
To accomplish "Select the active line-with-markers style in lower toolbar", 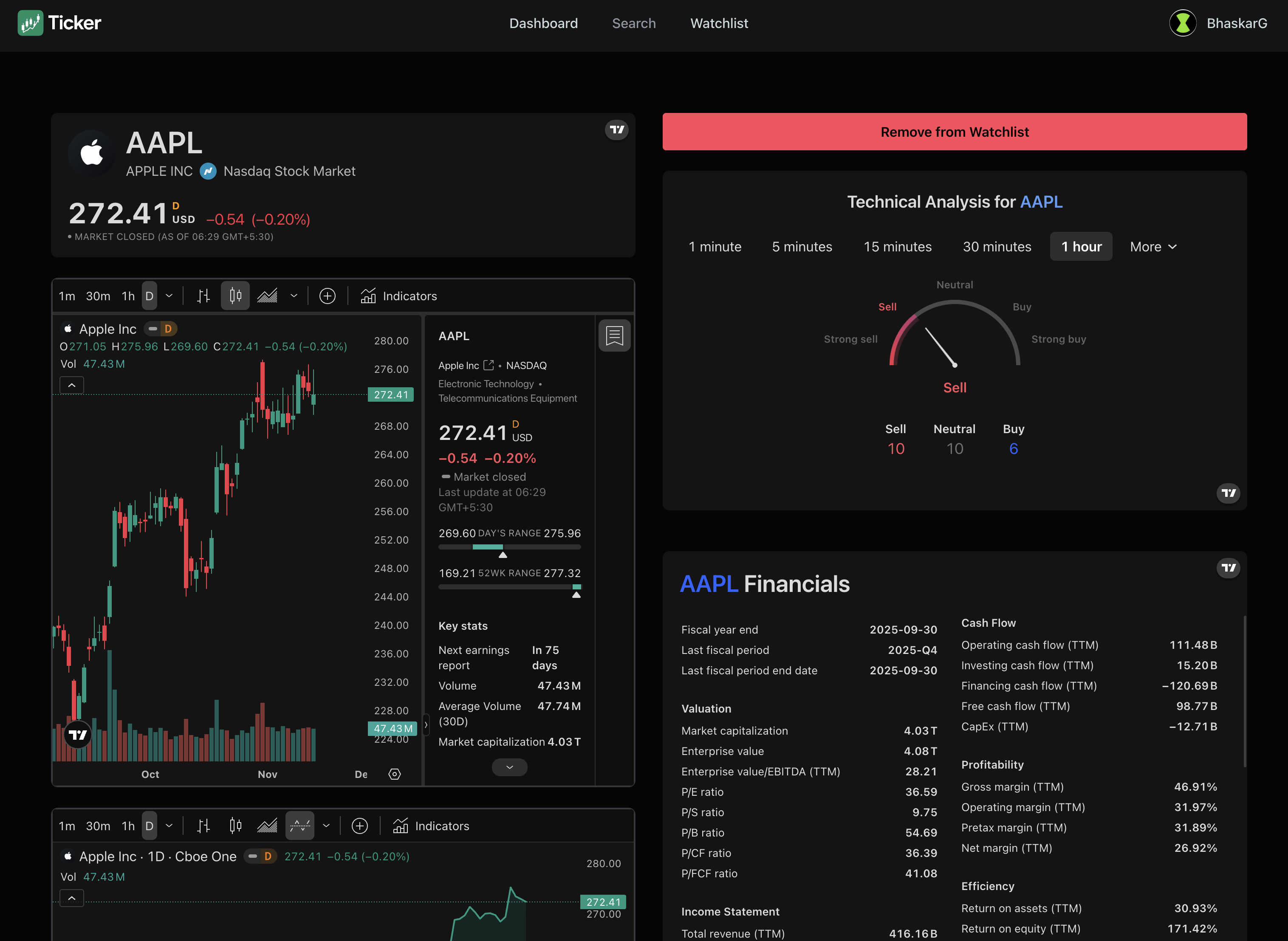I will coord(299,826).
